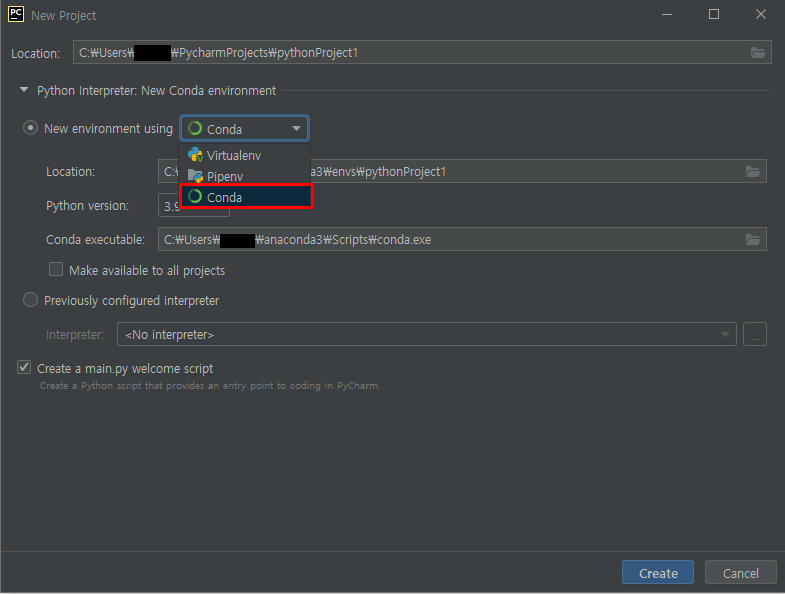Click the Python Interpreter: New Conda environment heading
Image resolution: width=785 pixels, height=594 pixels.
point(156,91)
